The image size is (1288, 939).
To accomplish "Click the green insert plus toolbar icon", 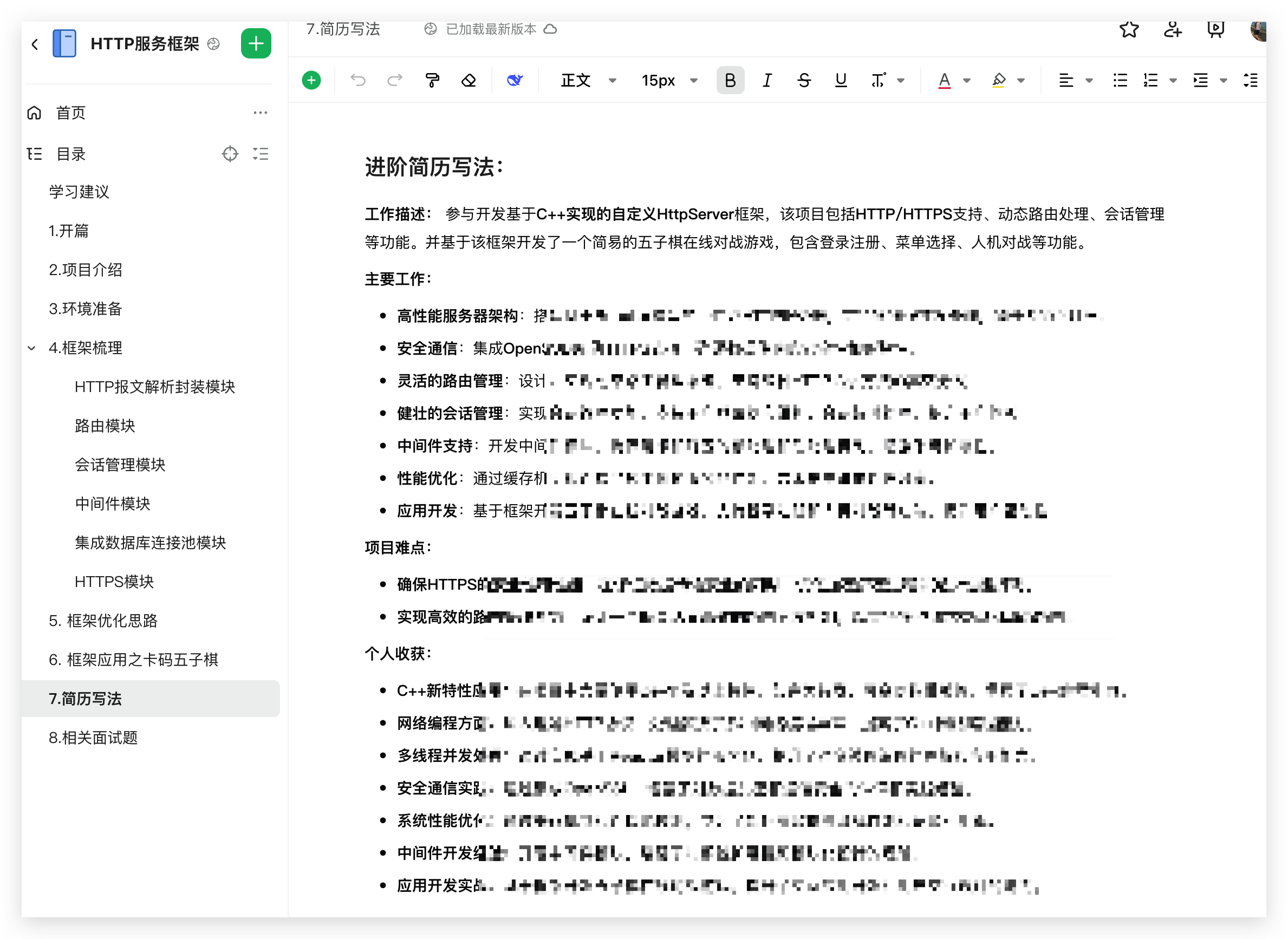I will 311,80.
